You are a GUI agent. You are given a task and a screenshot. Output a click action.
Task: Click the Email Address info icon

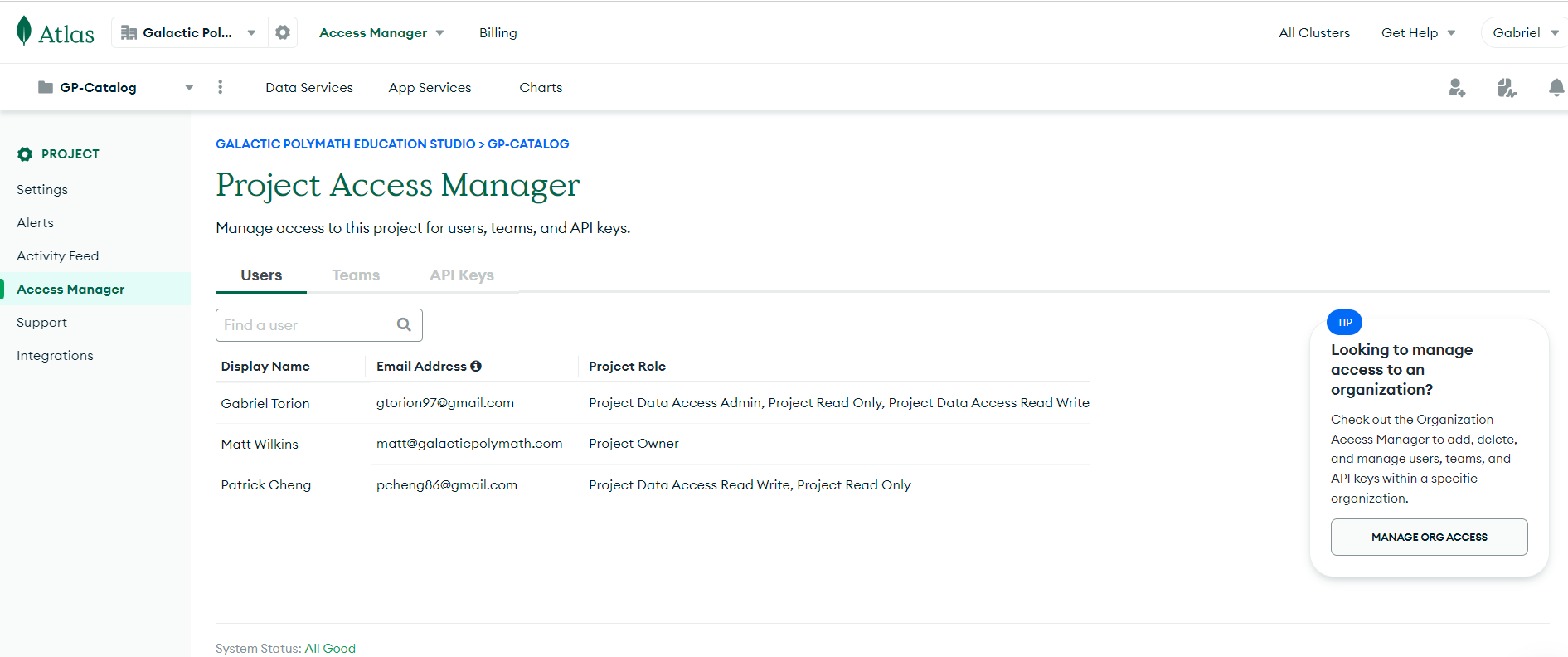pyautogui.click(x=476, y=366)
